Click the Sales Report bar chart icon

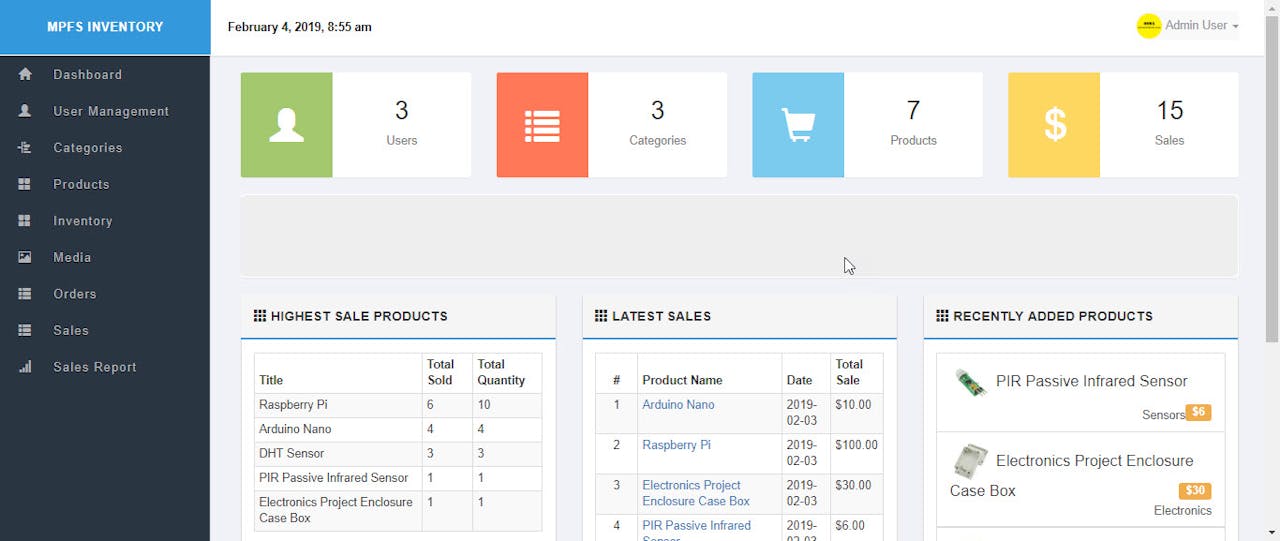pyautogui.click(x=25, y=367)
